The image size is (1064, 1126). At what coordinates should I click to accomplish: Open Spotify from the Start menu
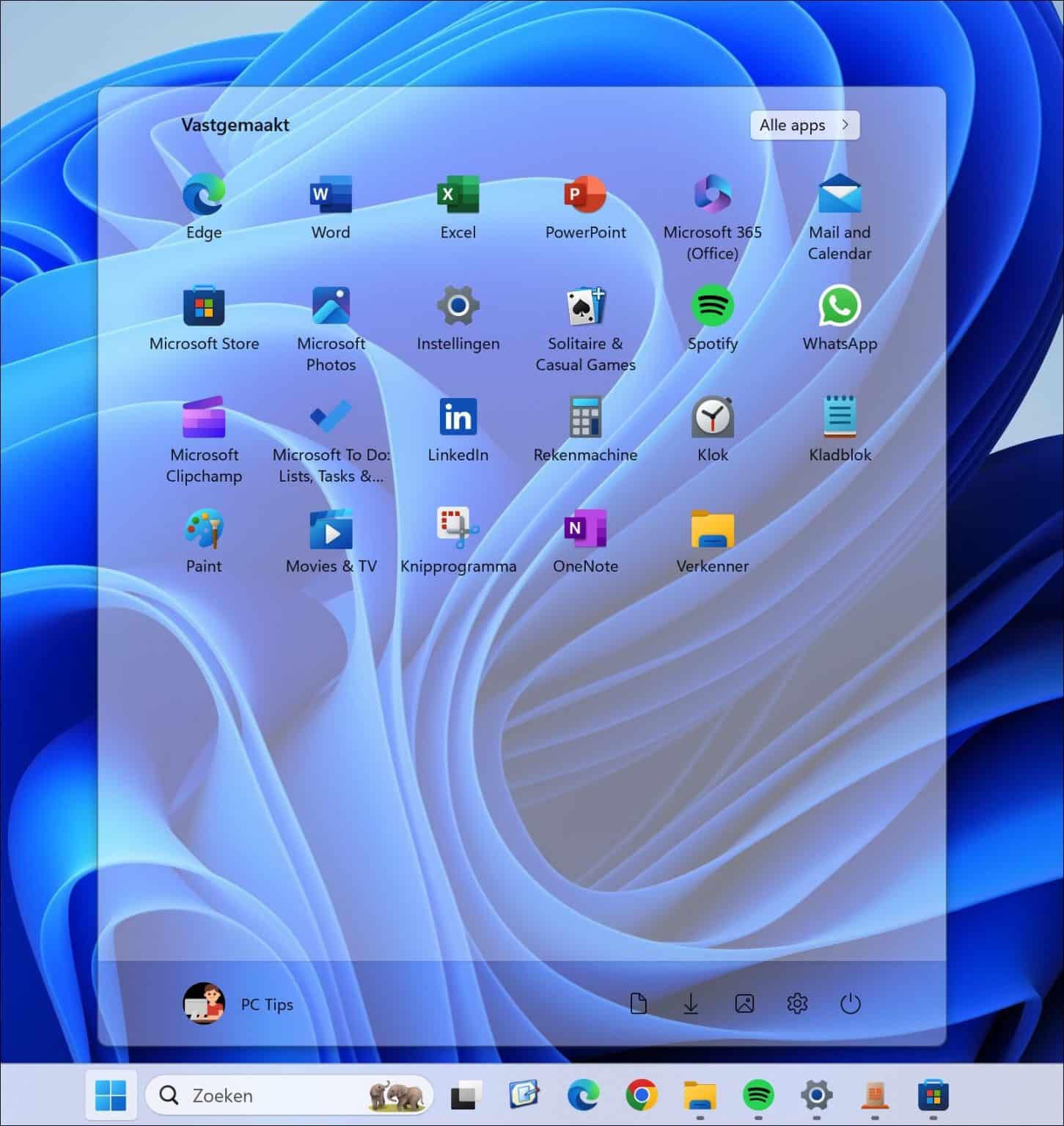click(712, 306)
